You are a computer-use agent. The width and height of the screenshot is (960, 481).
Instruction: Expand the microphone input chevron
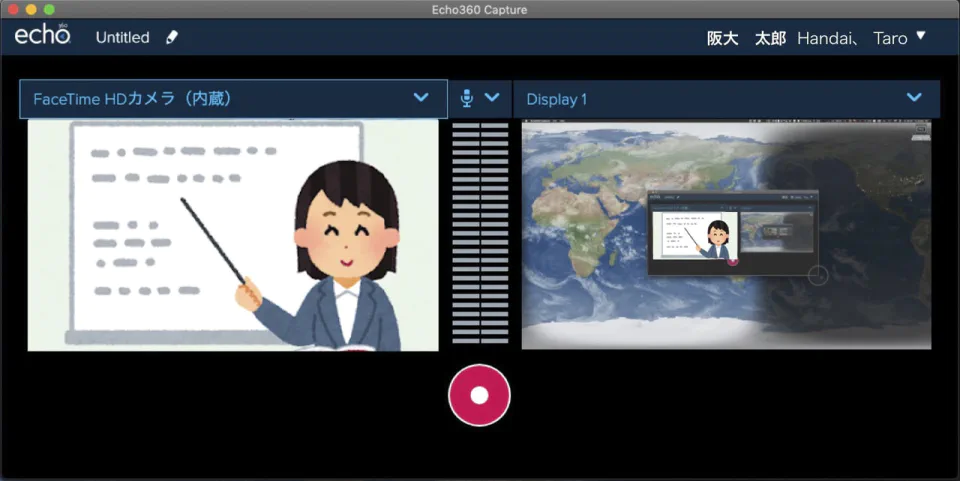coord(492,97)
